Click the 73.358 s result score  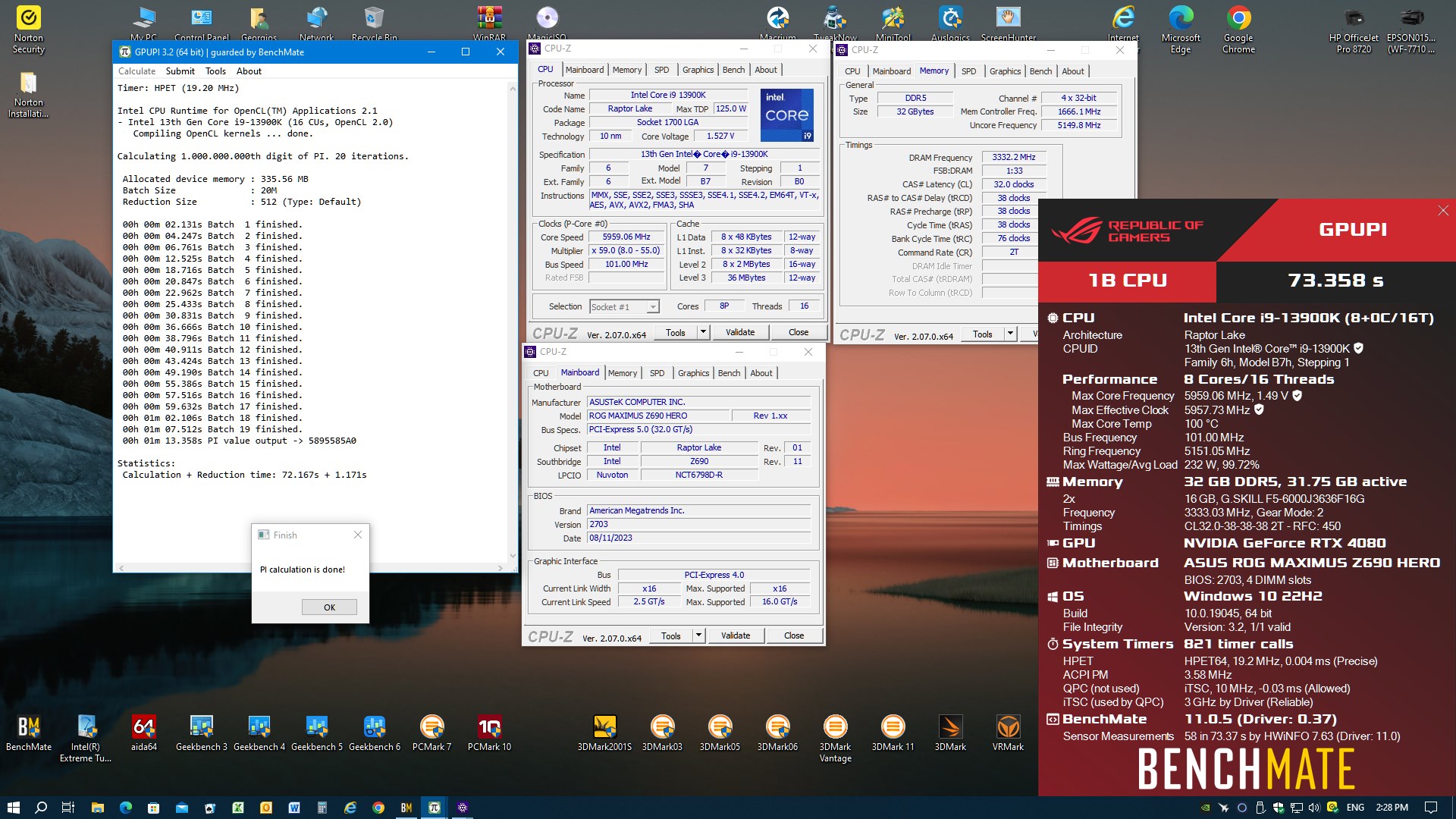(1335, 281)
